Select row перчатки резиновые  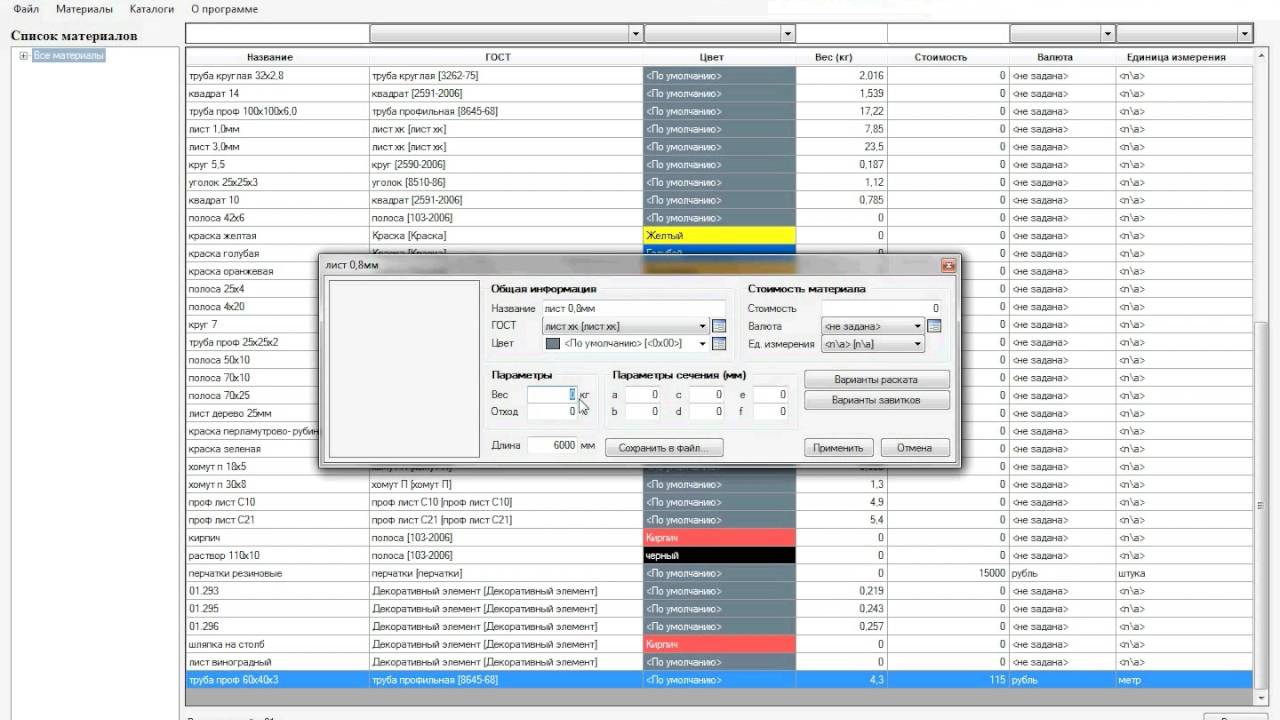point(719,574)
